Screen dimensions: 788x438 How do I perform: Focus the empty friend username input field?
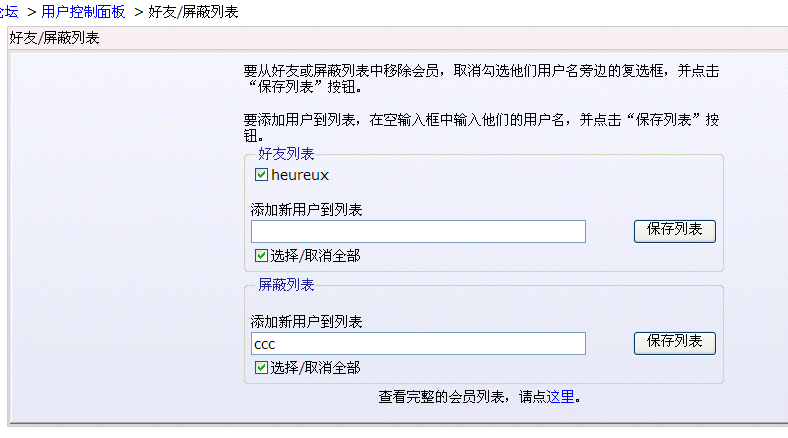[x=418, y=232]
